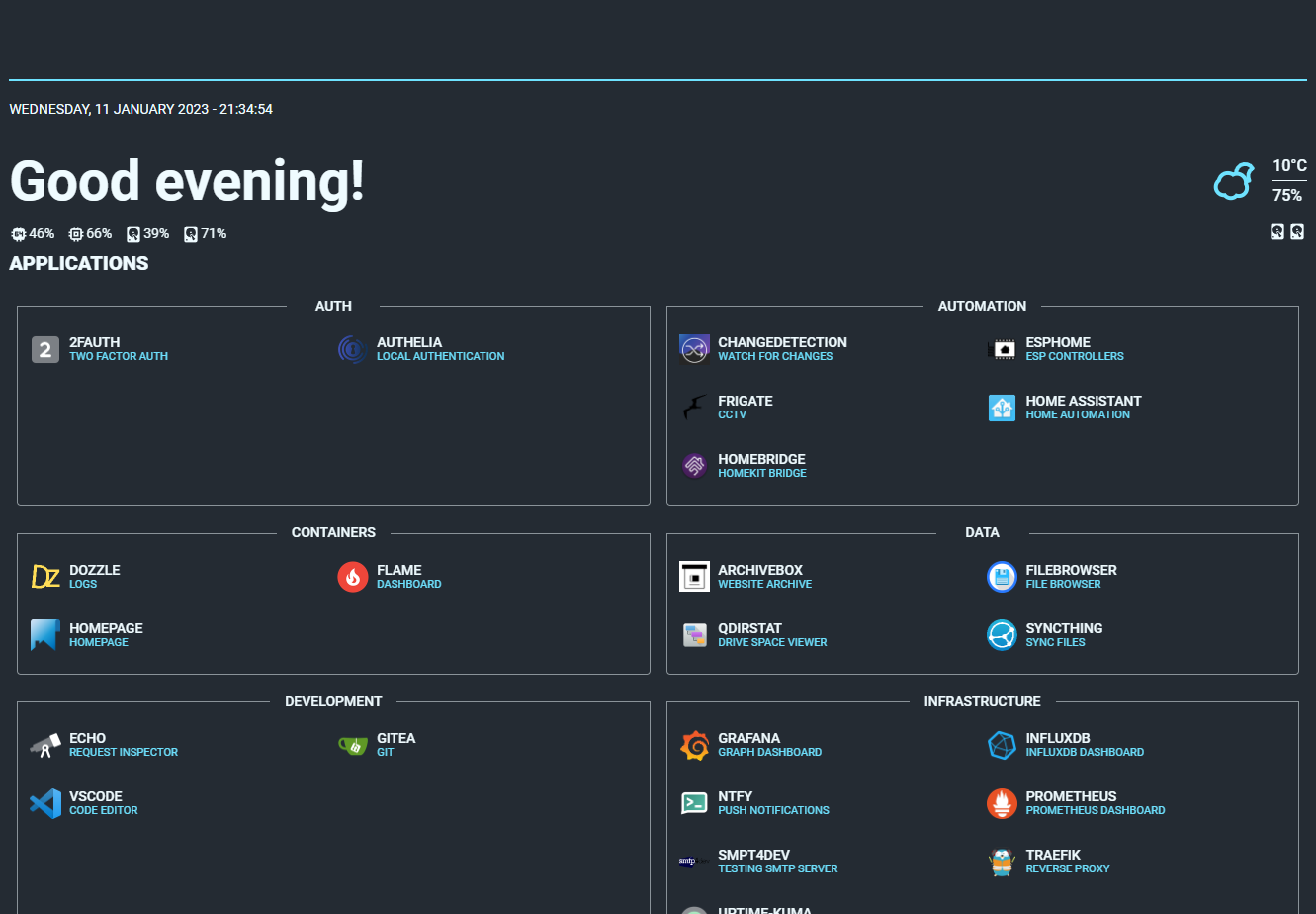Click the Grafana icon
Image resolution: width=1316 pixels, height=914 pixels.
tap(695, 745)
